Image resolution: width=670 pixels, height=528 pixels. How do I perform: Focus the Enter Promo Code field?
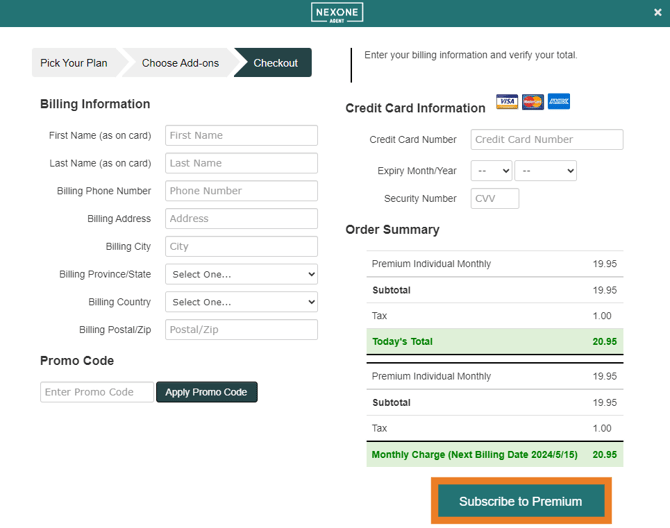[97, 392]
